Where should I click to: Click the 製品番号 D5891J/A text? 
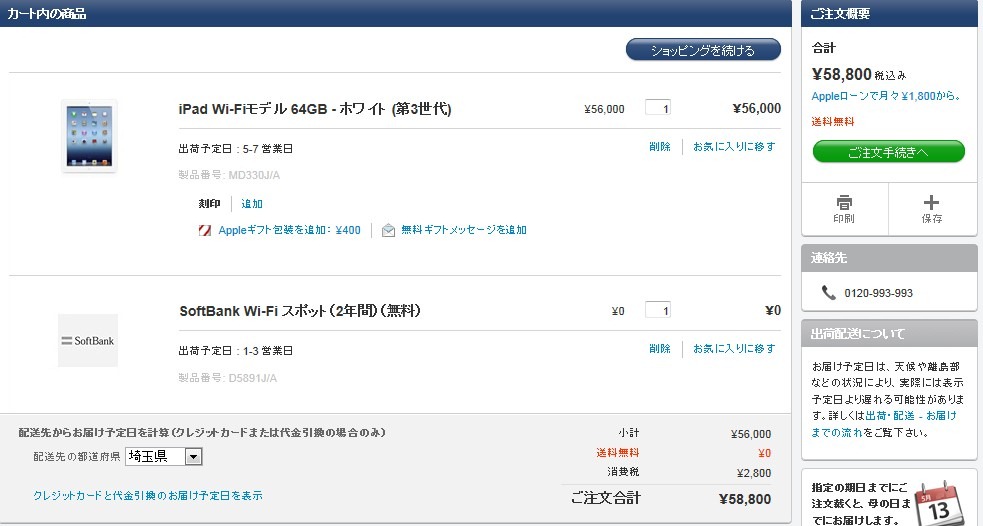tap(228, 377)
